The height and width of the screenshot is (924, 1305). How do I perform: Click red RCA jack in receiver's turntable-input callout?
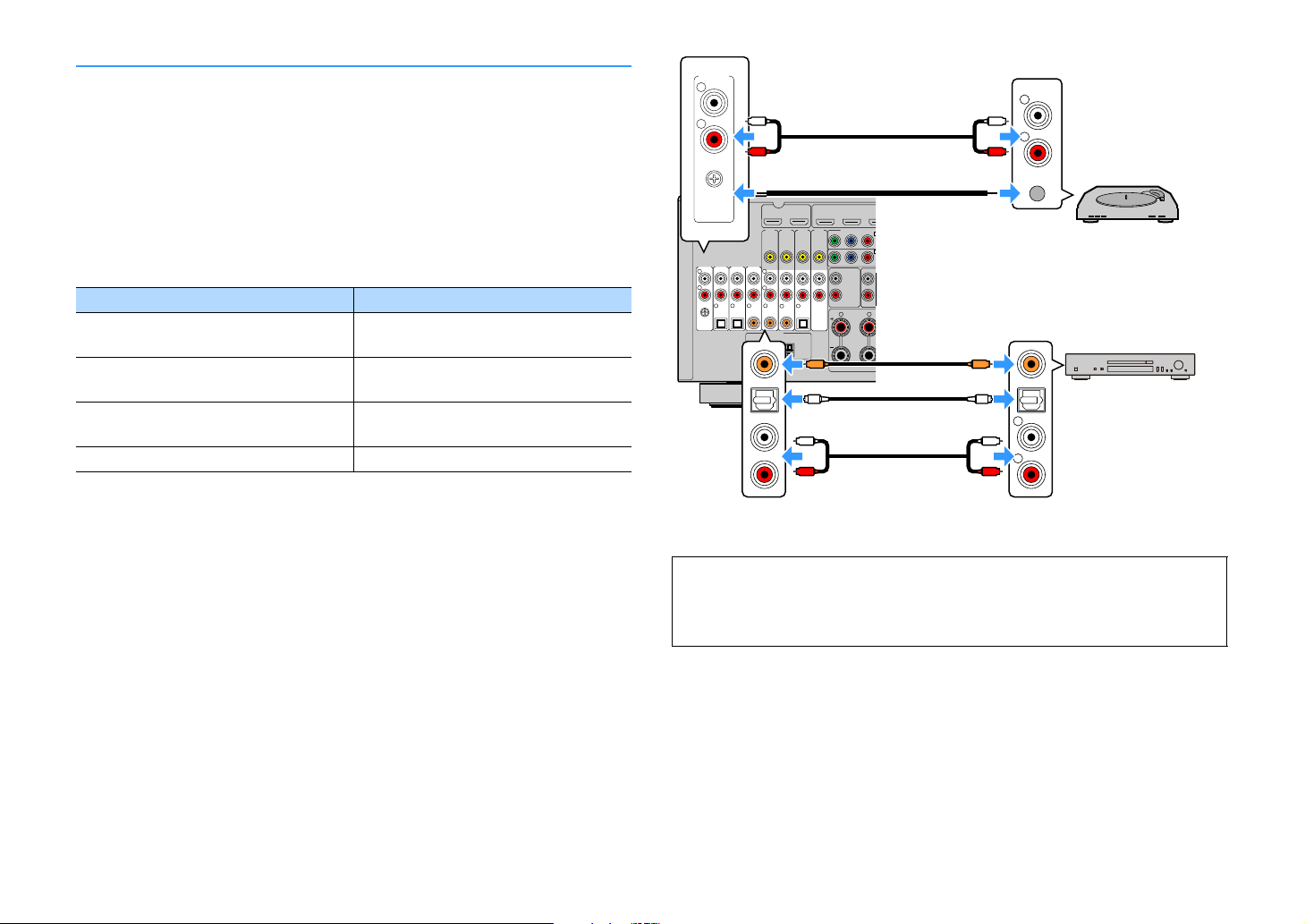pos(714,139)
